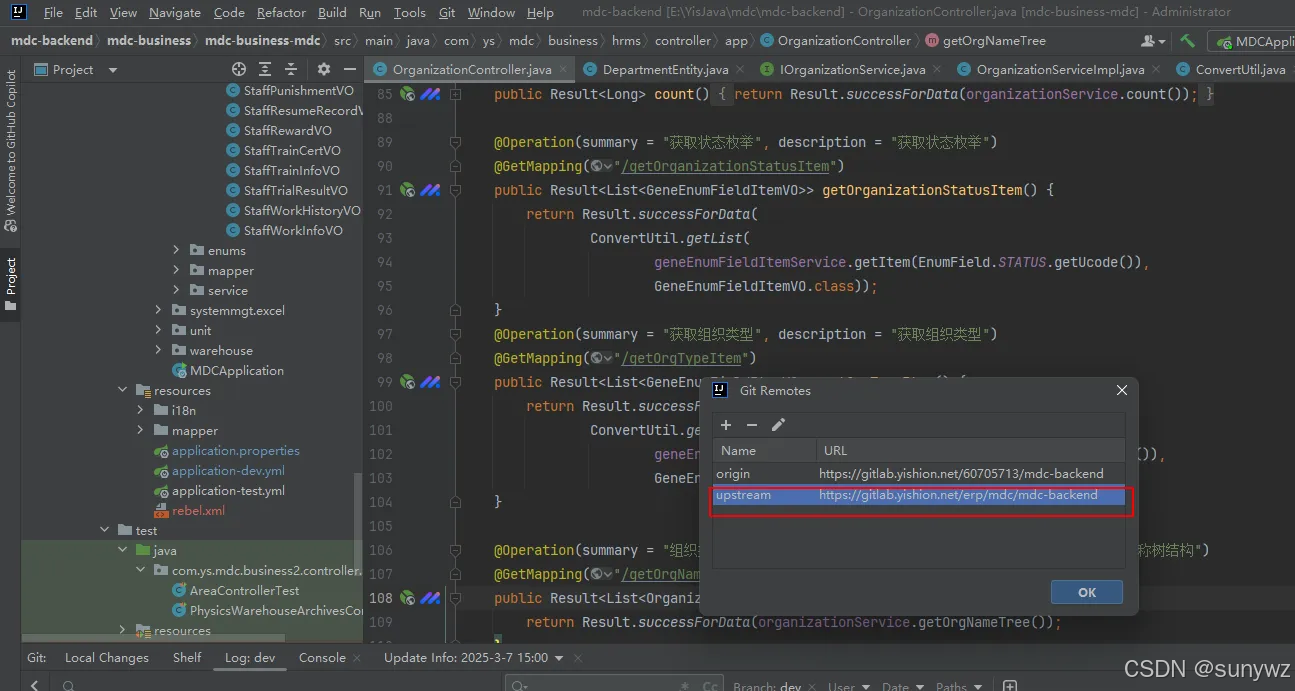Click MyBatis gutter icon at line 108

(x=430, y=598)
